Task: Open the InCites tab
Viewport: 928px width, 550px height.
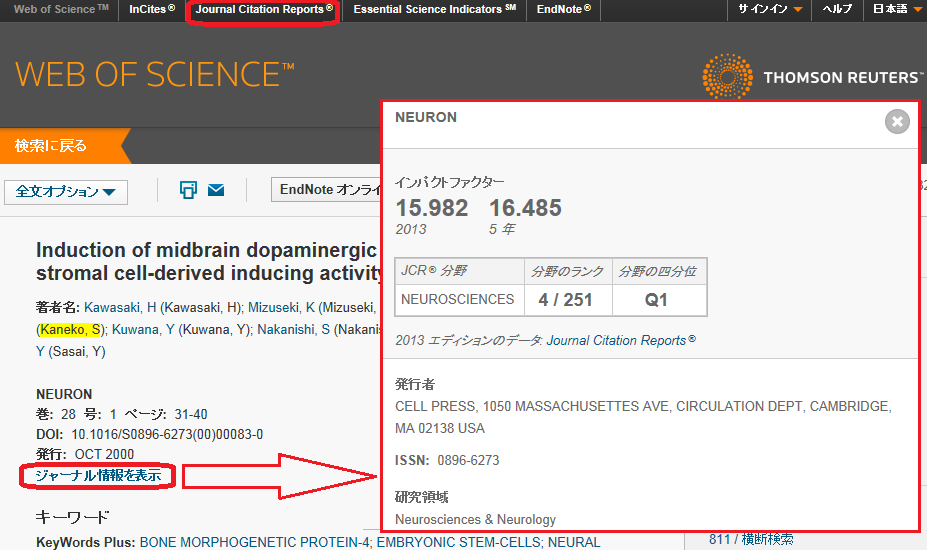Action: pyautogui.click(x=152, y=9)
